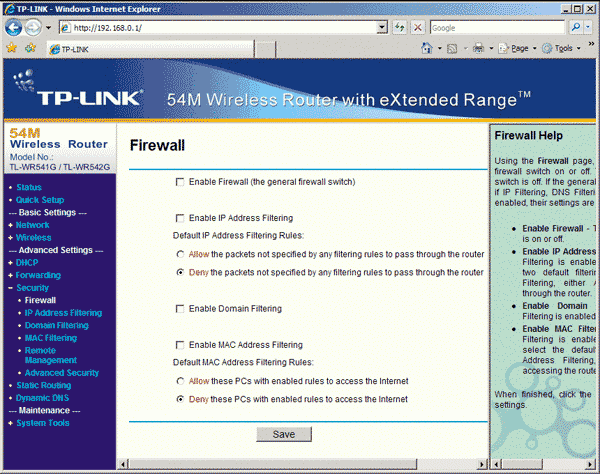Click the red Stop loading icon
The width and height of the screenshot is (600, 474).
click(x=418, y=28)
